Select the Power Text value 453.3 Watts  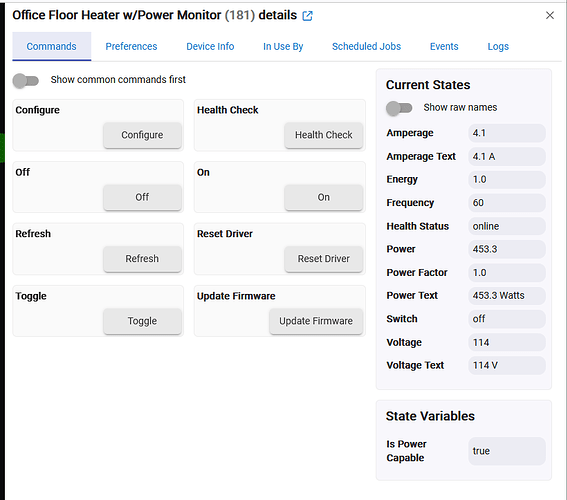(507, 296)
